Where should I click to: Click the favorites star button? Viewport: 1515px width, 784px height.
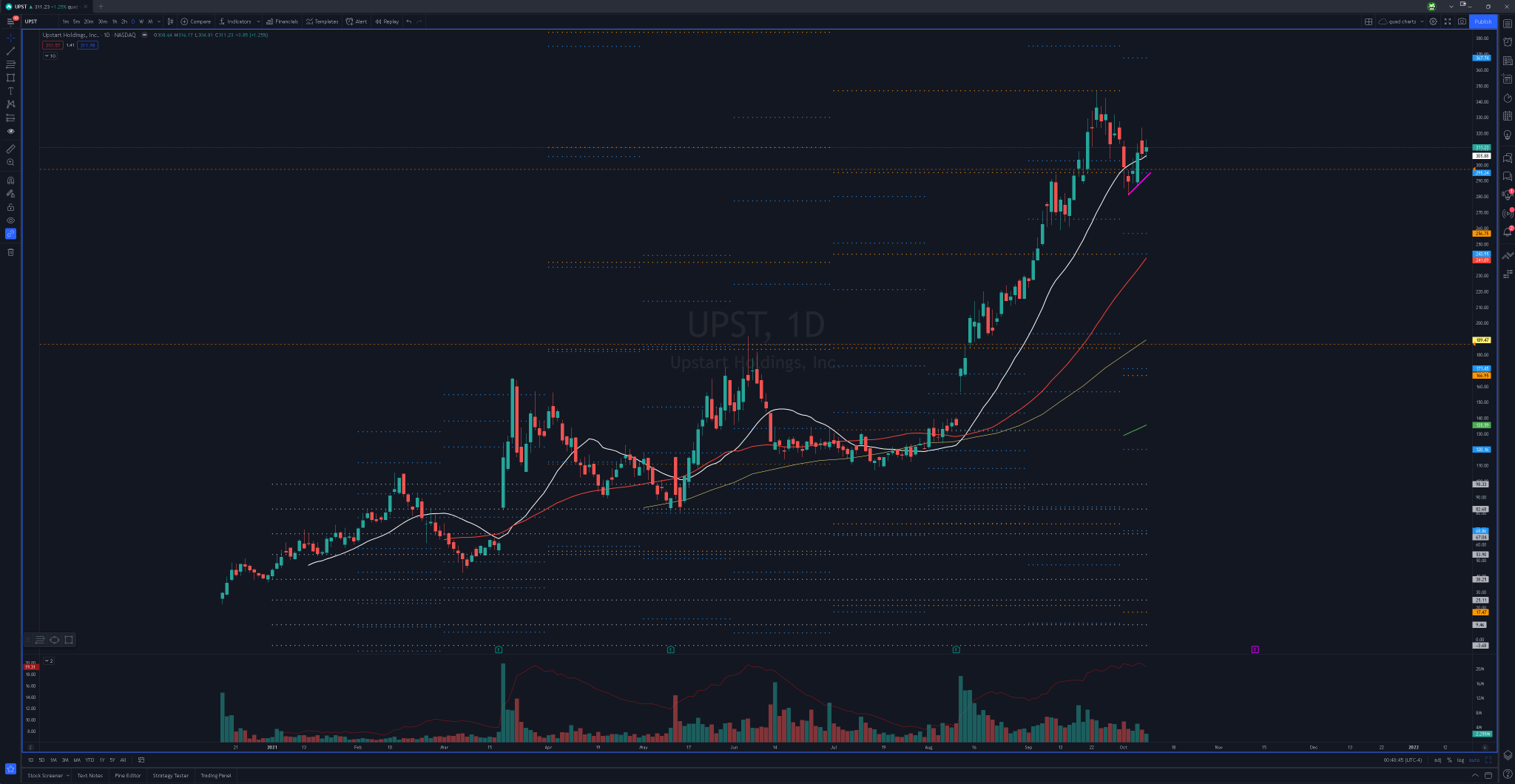point(10,768)
